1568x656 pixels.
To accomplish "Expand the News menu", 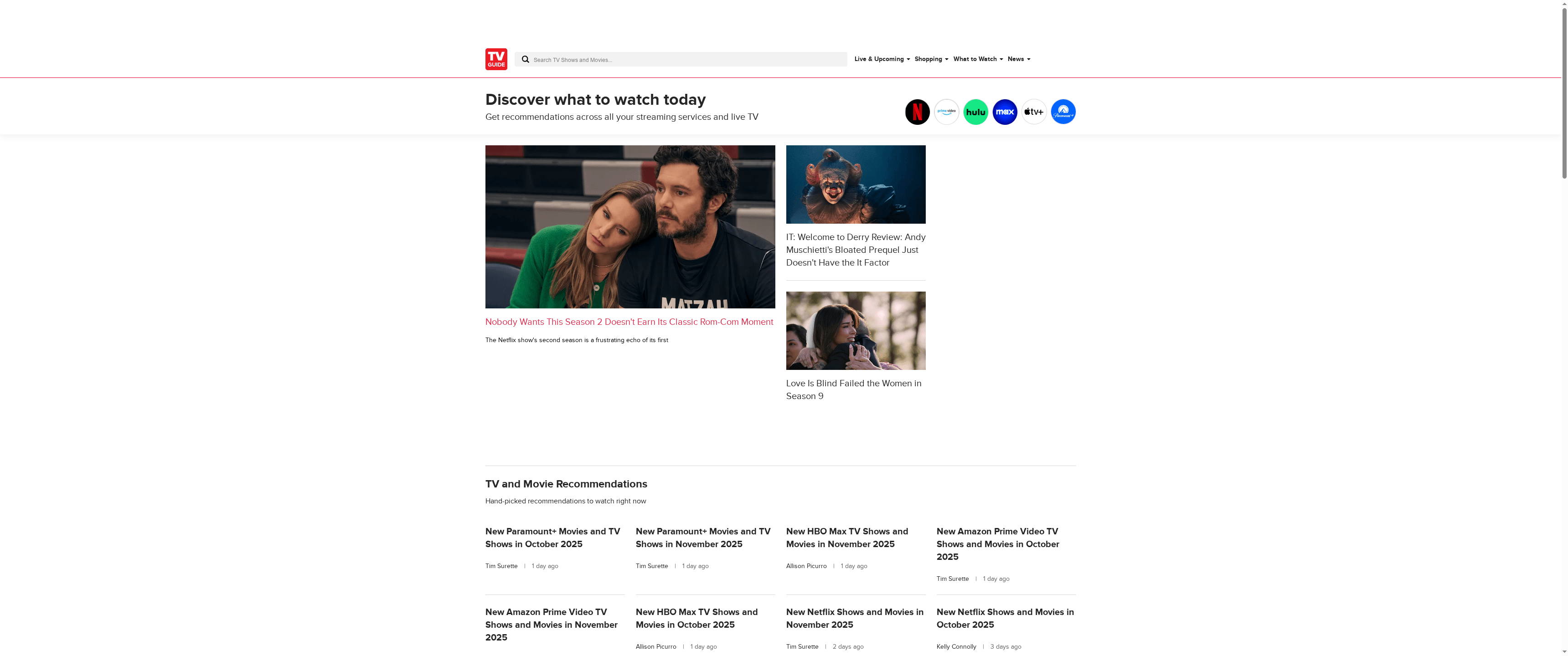I will tap(1019, 59).
